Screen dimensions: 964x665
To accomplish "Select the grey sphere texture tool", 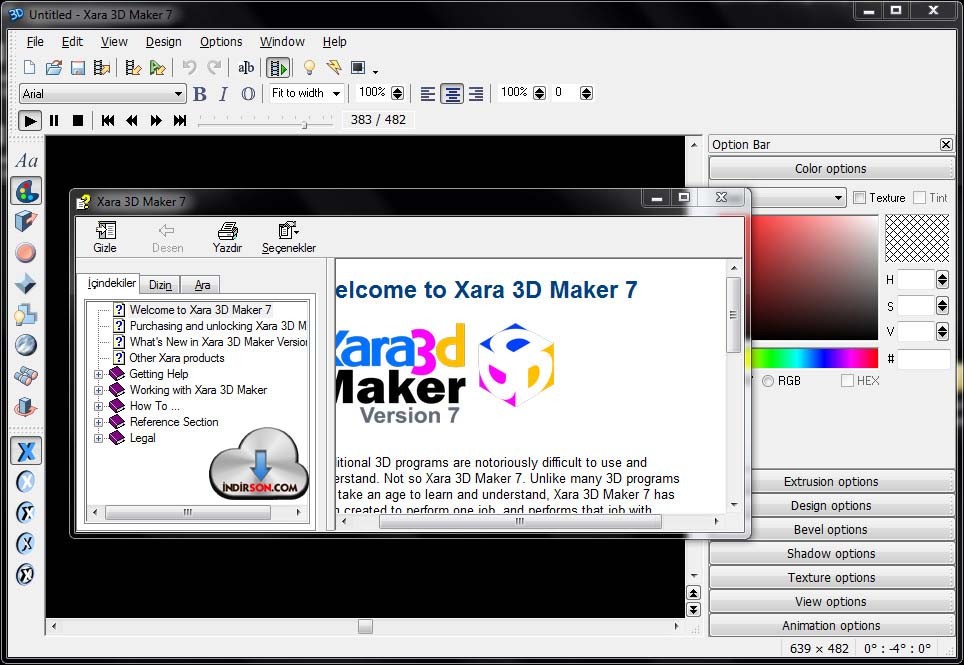I will coord(26,345).
